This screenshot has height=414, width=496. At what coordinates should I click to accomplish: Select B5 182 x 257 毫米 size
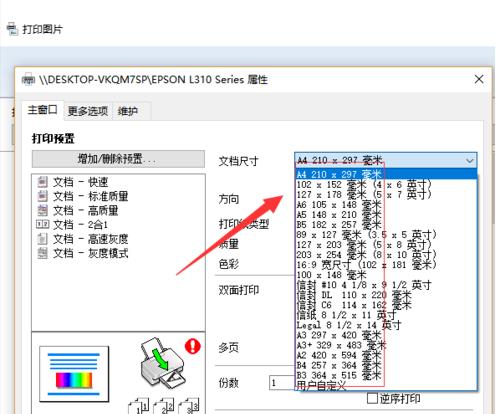click(x=386, y=224)
